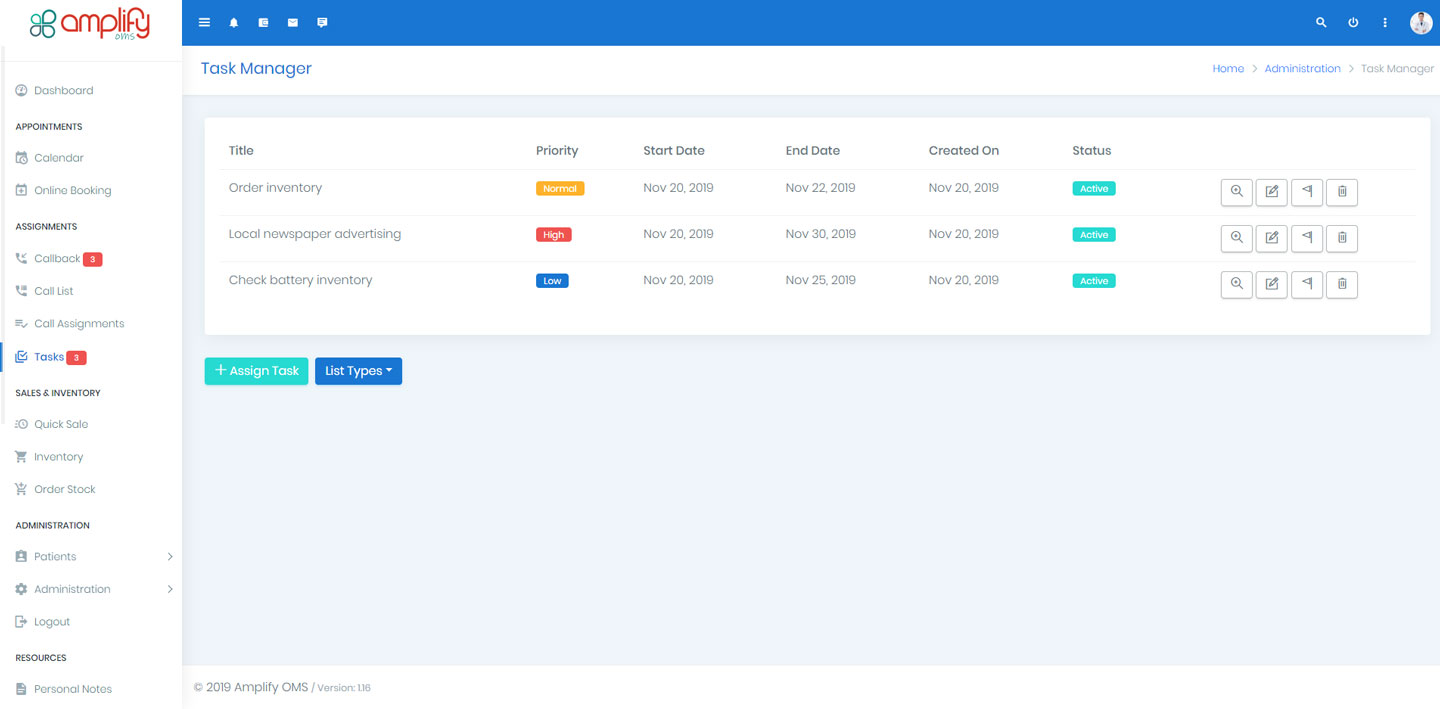Select Tasks in the Assignments menu
Viewport: 1440px width, 709px height.
coord(47,356)
